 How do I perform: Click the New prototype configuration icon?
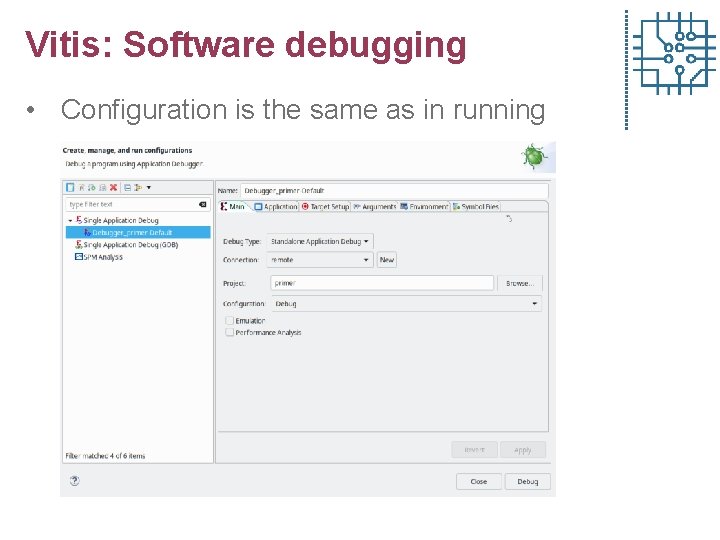click(x=82, y=187)
